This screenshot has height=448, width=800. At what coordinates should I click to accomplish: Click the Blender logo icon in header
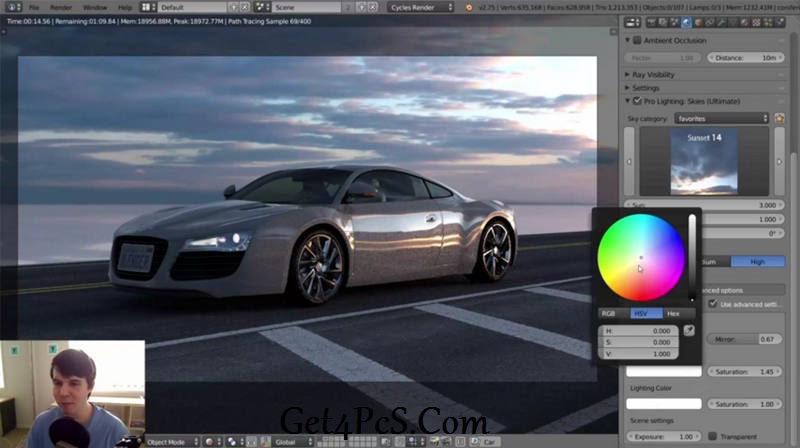[469, 8]
